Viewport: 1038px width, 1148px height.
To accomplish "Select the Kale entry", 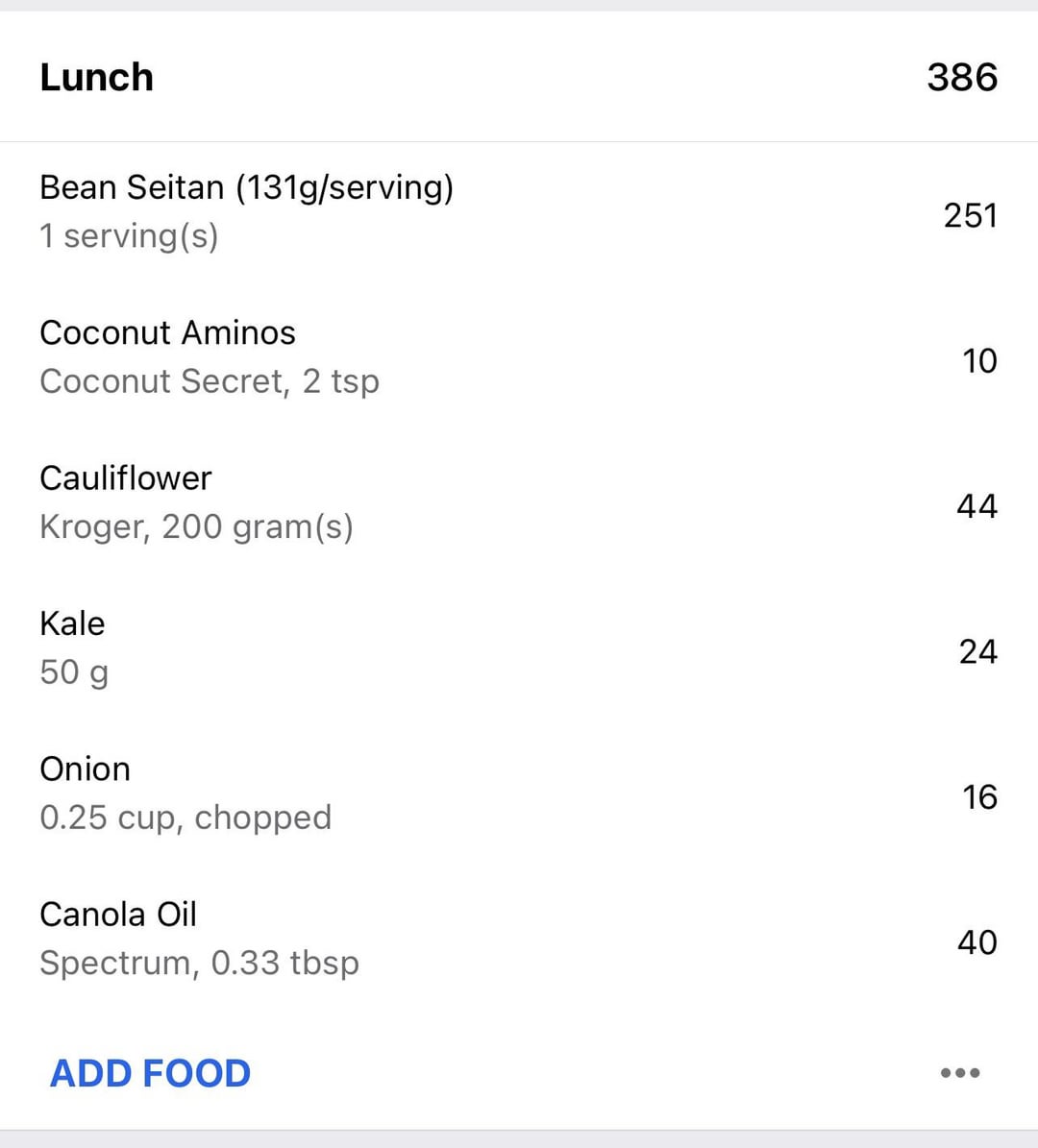I will pos(519,648).
